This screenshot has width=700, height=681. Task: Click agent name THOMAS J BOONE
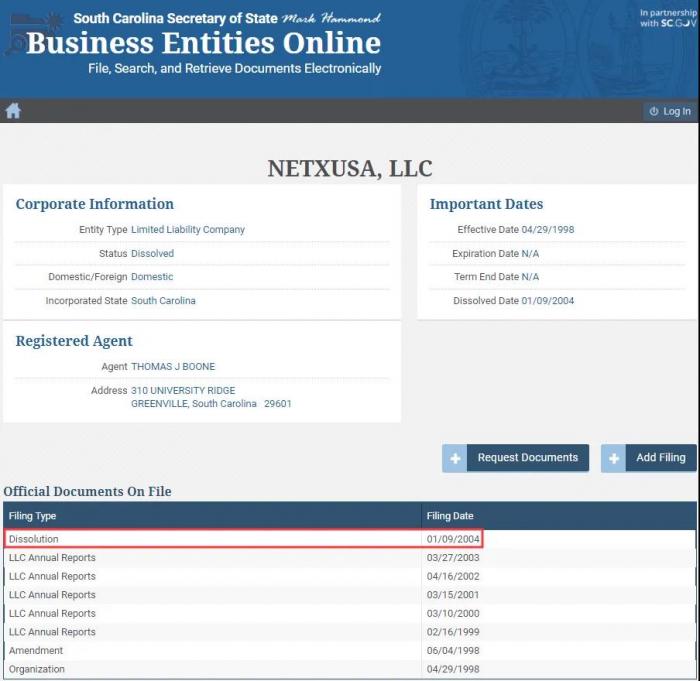(173, 367)
